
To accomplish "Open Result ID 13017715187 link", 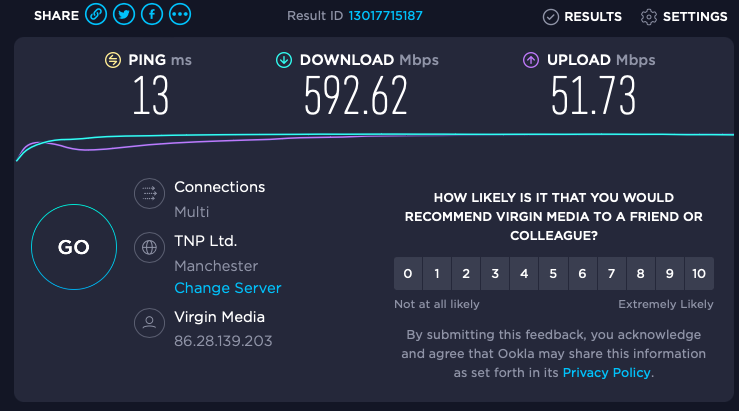I will 386,16.
